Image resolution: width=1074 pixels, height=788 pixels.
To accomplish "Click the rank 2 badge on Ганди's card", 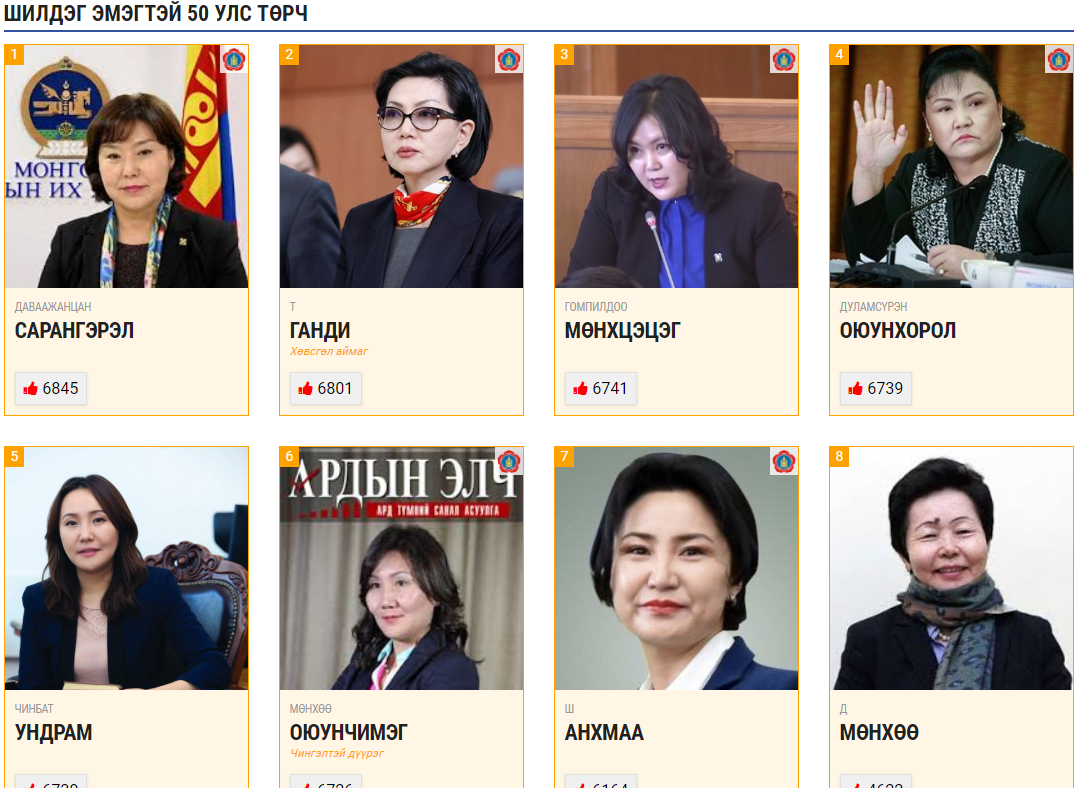I will (289, 55).
